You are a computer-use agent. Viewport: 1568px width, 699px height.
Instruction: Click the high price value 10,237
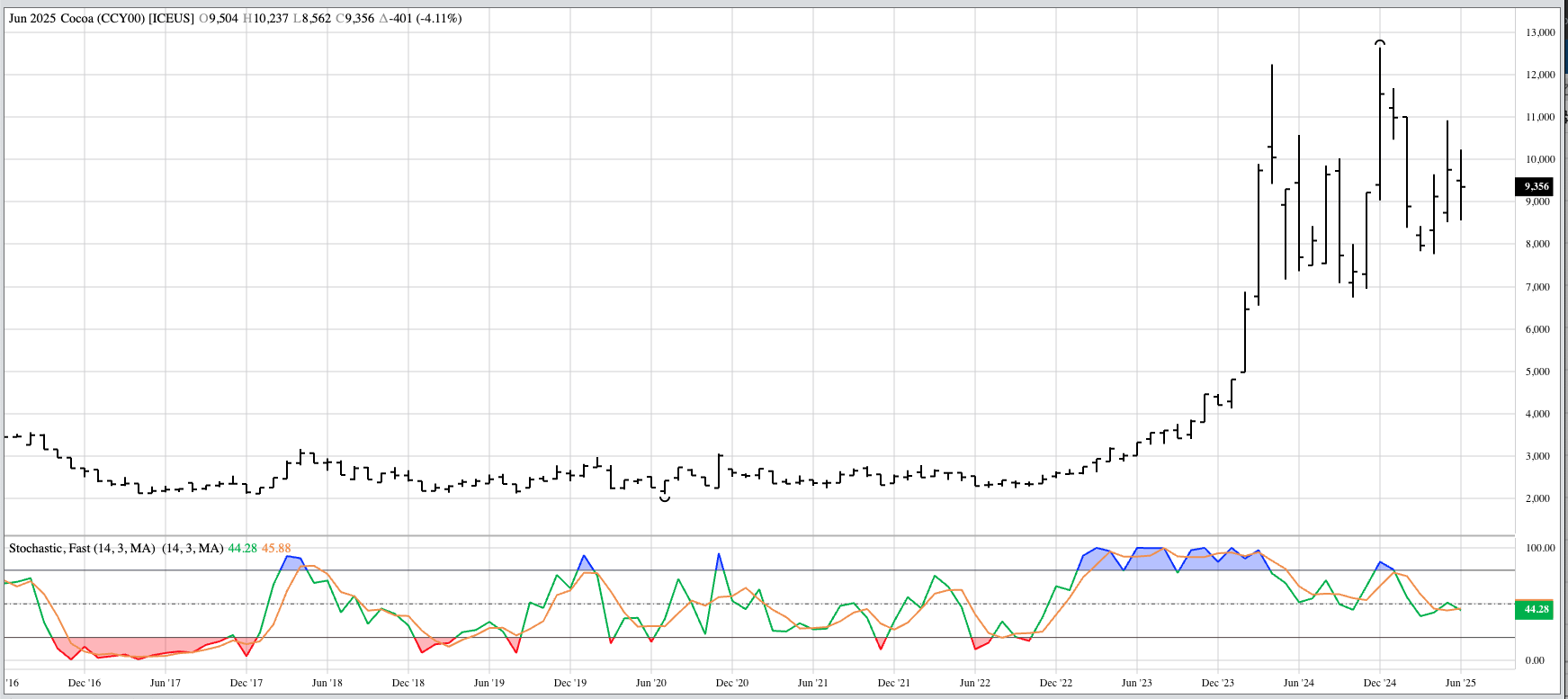pos(269,18)
